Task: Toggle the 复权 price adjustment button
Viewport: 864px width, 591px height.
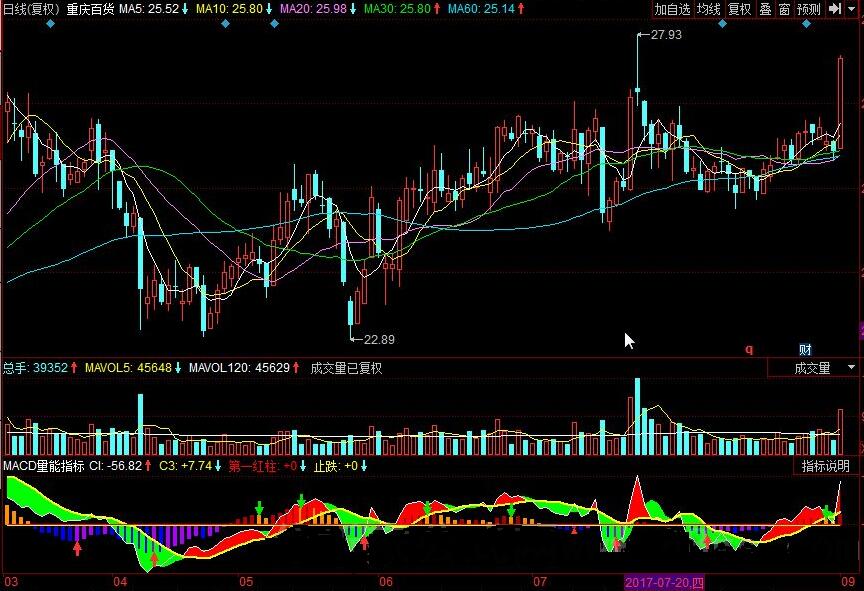Action: [x=739, y=9]
